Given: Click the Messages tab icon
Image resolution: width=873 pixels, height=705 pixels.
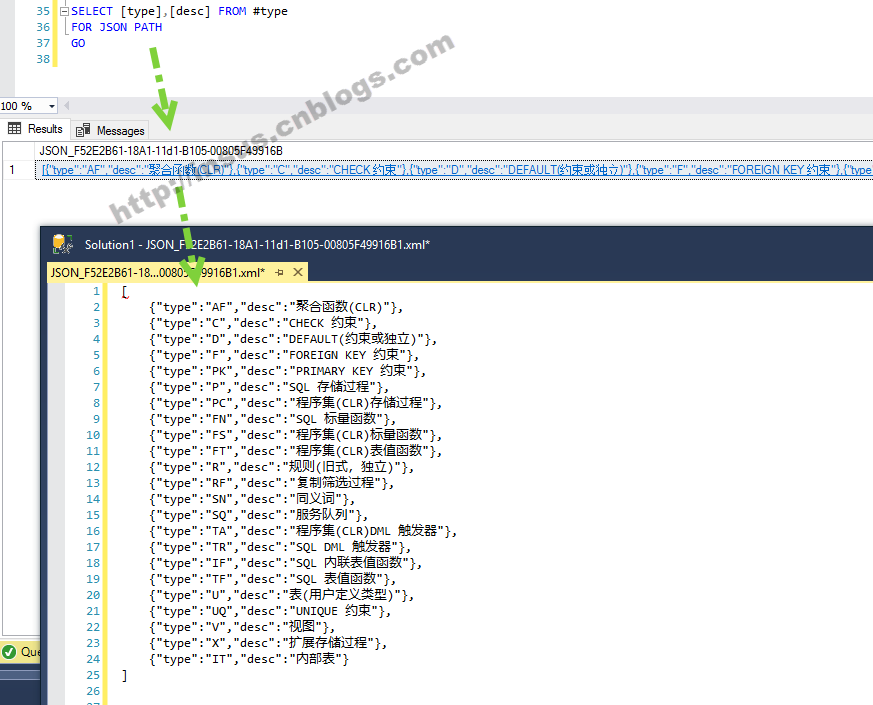Looking at the screenshot, I should [83, 130].
